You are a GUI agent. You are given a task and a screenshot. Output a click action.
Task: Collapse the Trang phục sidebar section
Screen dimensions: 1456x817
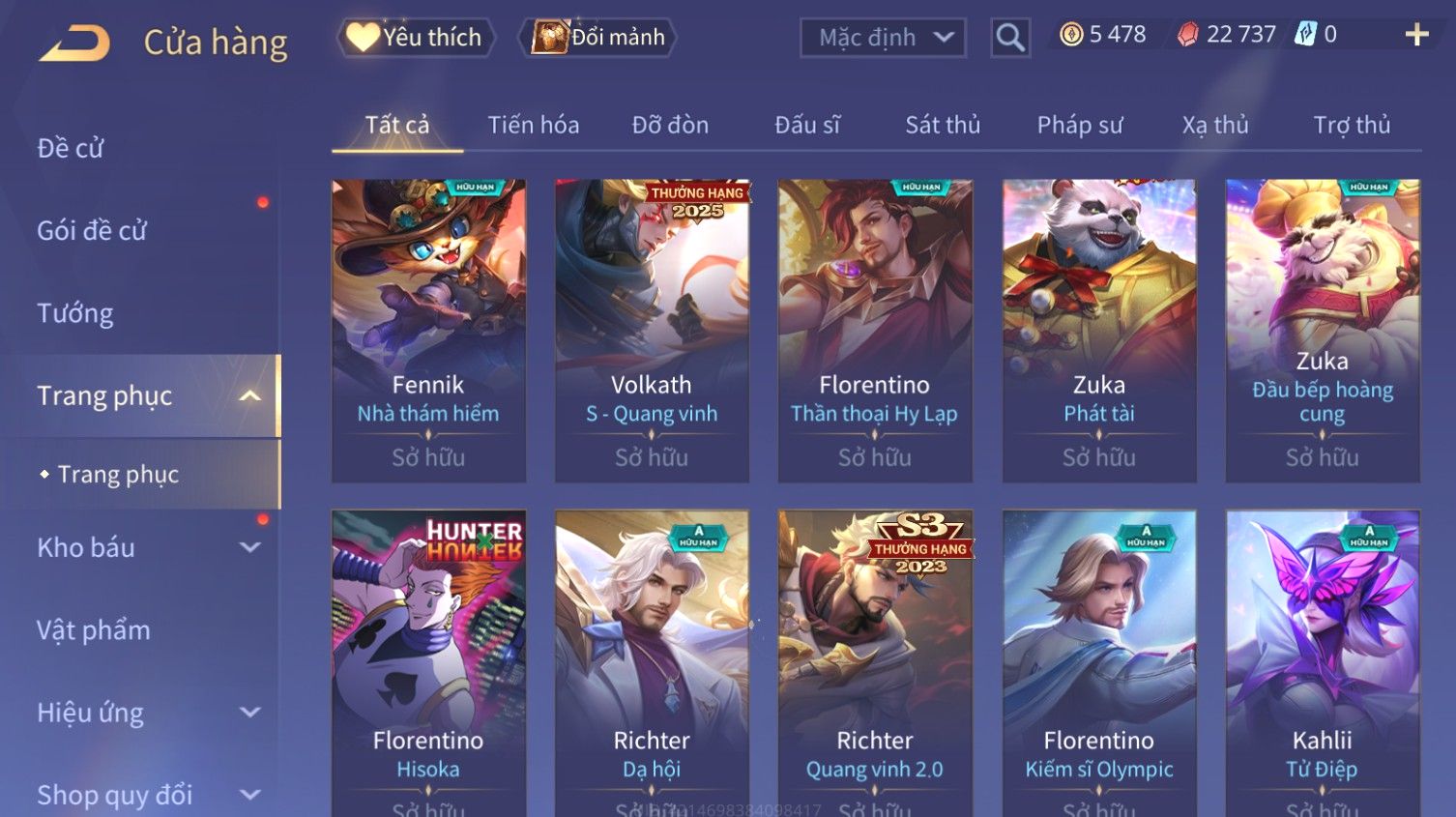pyautogui.click(x=249, y=395)
